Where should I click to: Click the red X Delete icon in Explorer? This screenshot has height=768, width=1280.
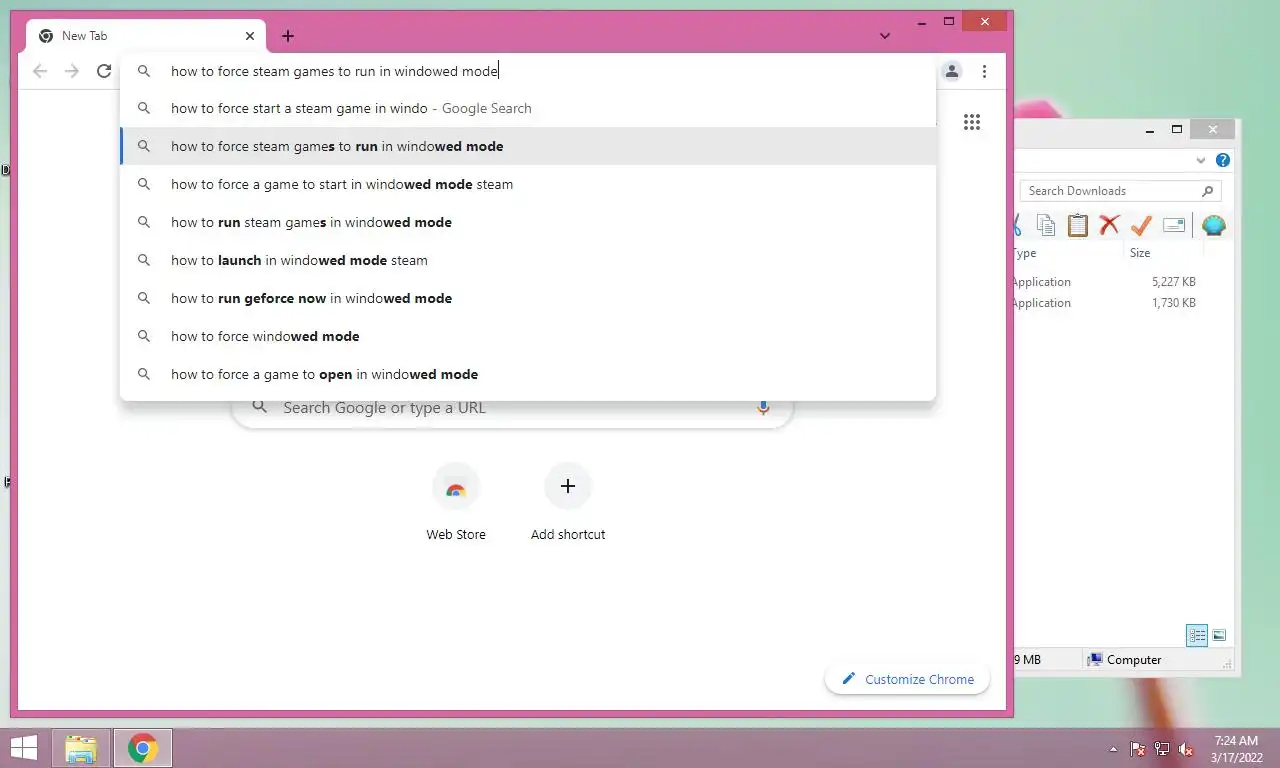tap(1109, 225)
